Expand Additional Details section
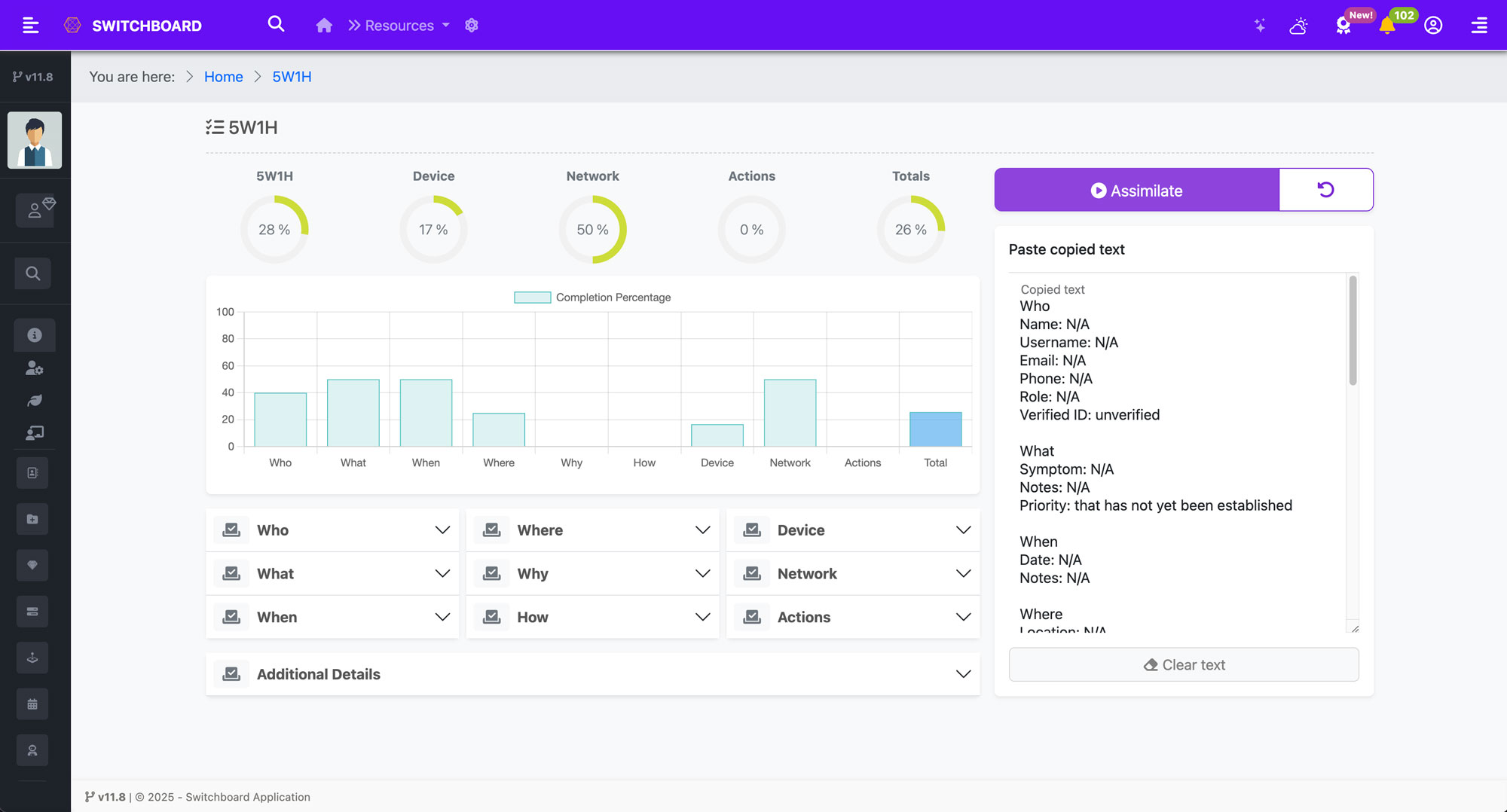1507x812 pixels. [592, 674]
